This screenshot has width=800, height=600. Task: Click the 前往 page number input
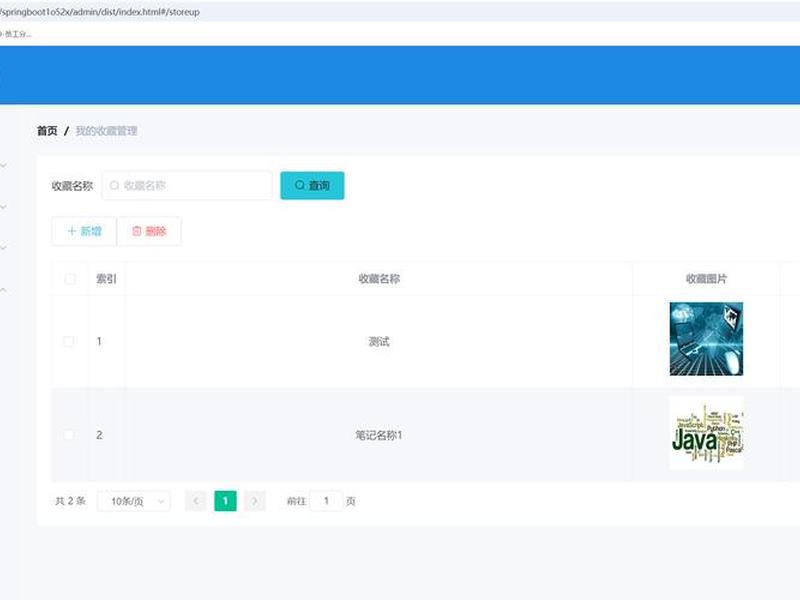click(x=326, y=501)
